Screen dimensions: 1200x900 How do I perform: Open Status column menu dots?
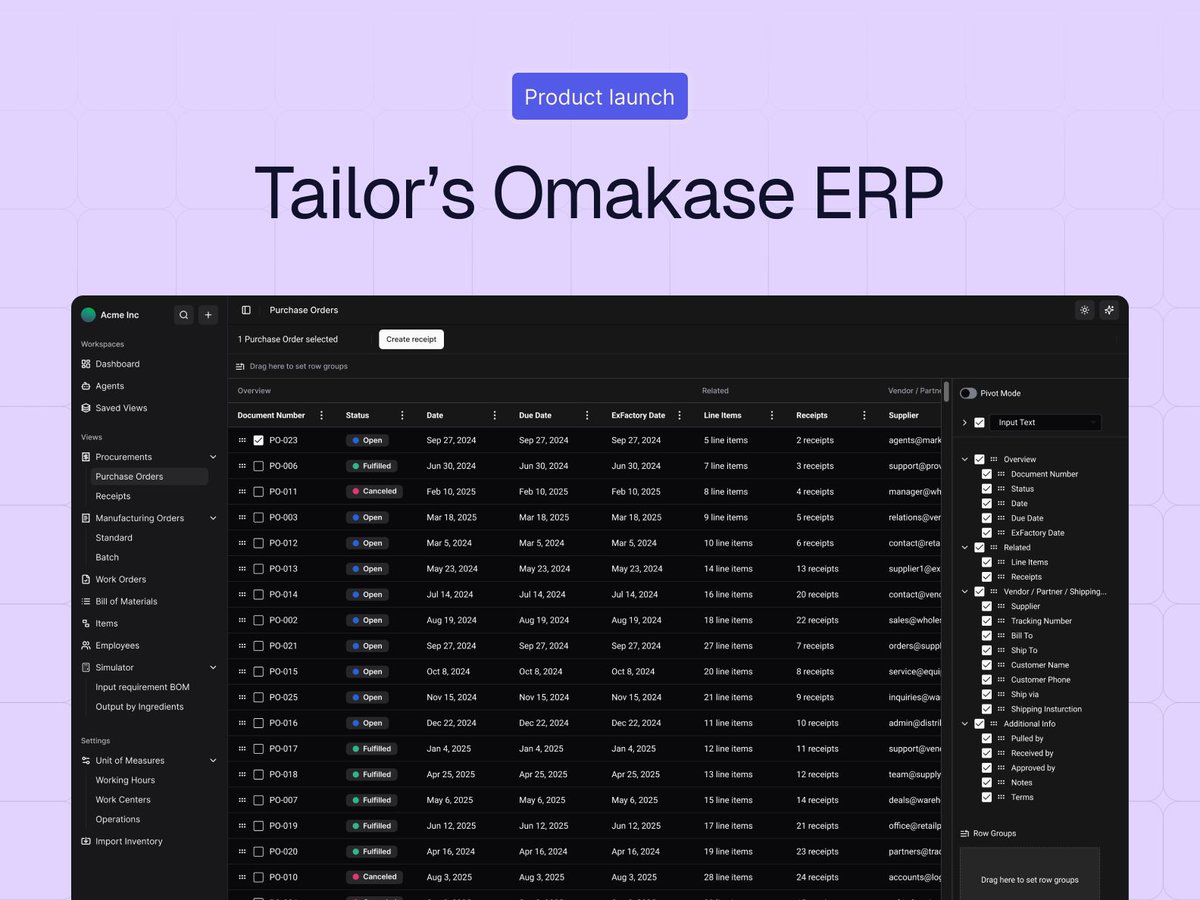click(x=402, y=415)
